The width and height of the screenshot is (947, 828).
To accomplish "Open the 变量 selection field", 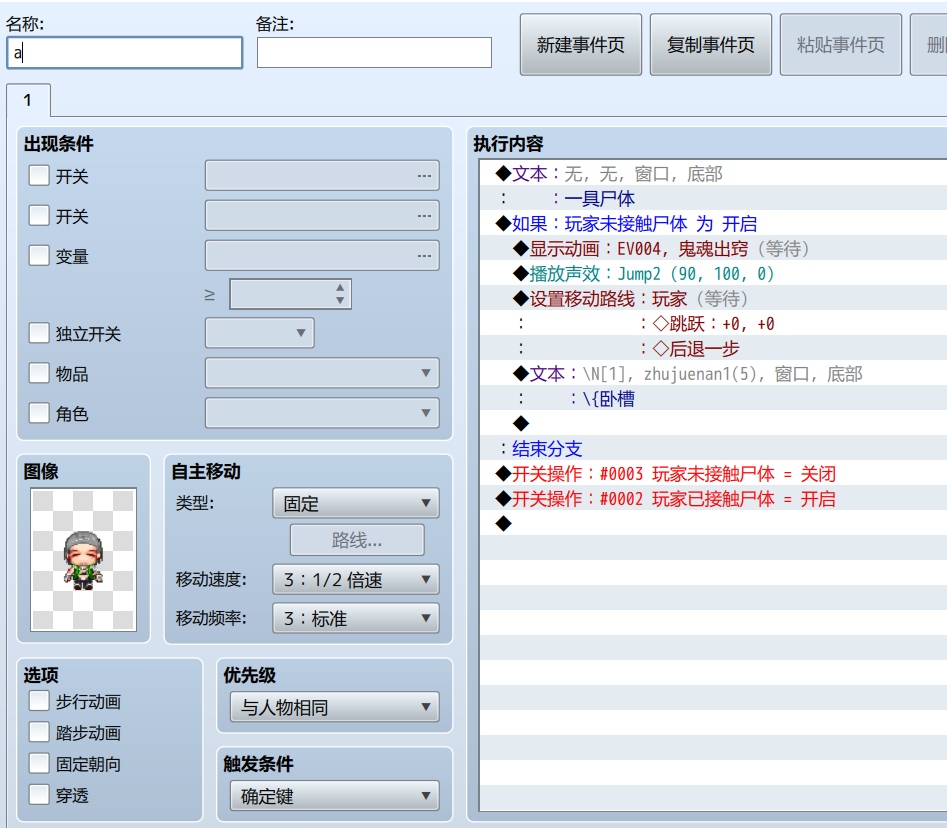I will pyautogui.click(x=322, y=255).
